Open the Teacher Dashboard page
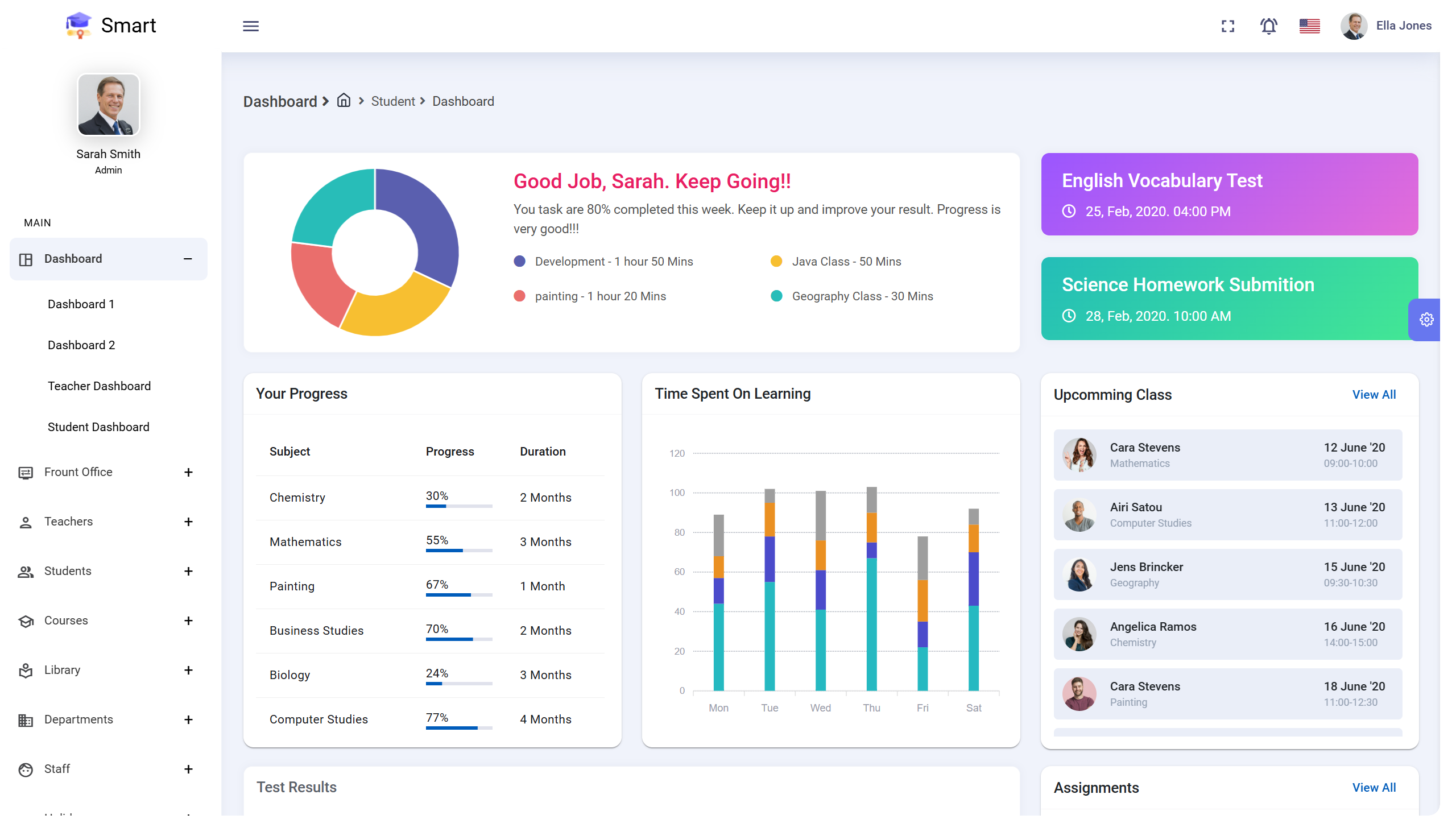The height and width of the screenshot is (819, 1456). tap(99, 386)
